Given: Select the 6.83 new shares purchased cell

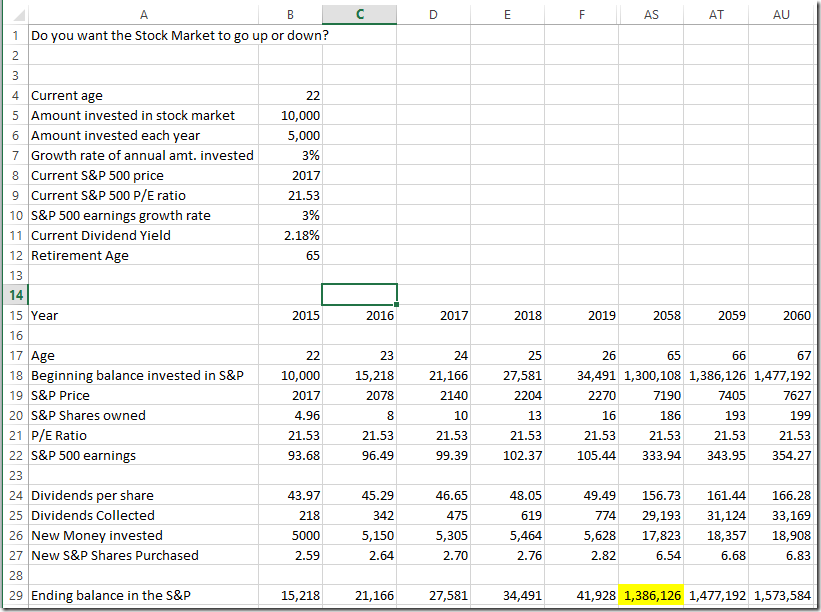Looking at the screenshot, I should tap(781, 555).
